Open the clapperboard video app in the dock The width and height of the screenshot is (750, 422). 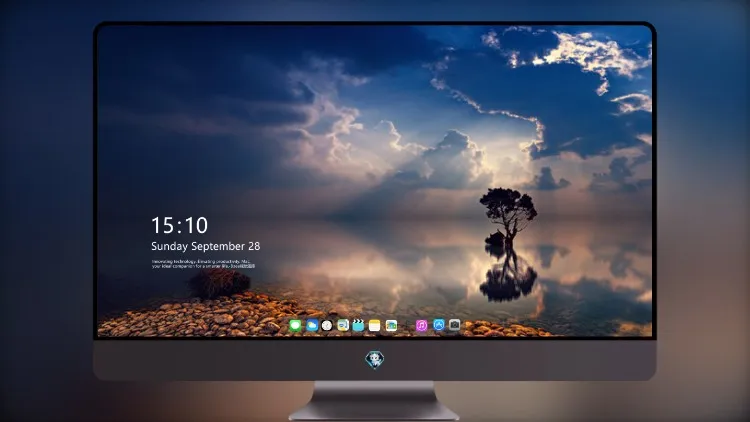[x=358, y=325]
